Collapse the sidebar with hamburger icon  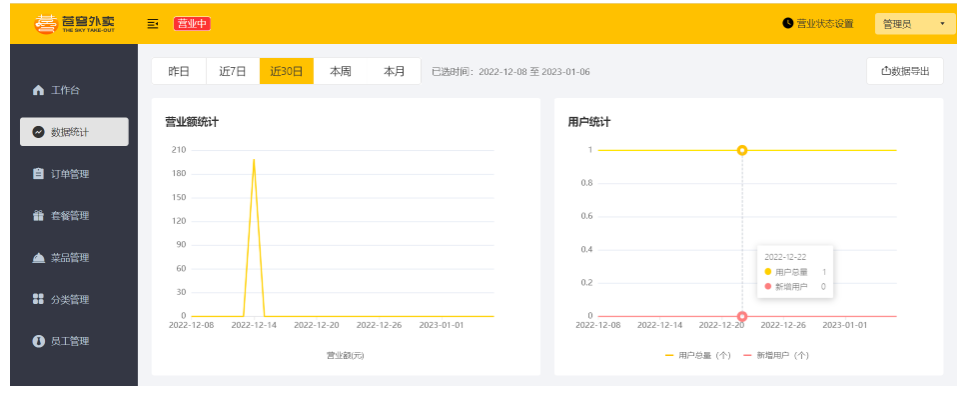point(152,24)
